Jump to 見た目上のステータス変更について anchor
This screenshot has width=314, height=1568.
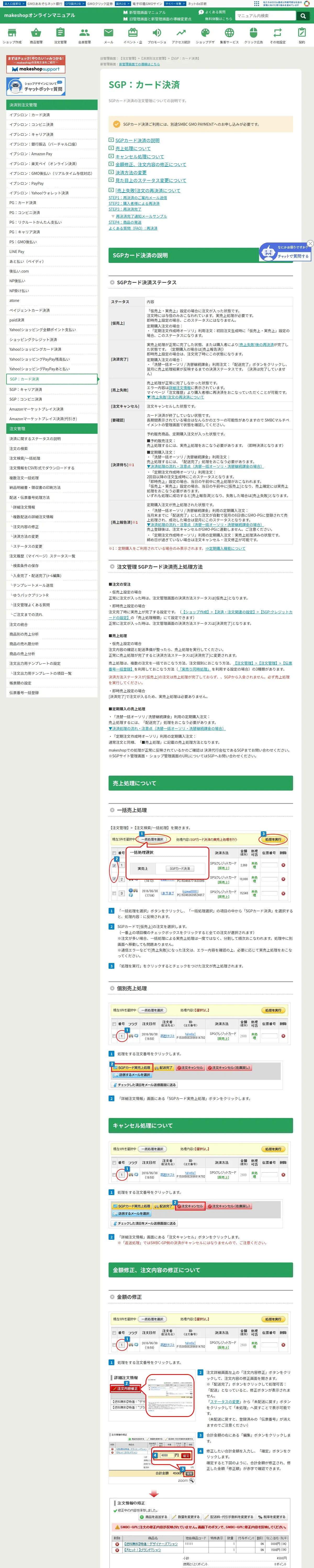[151, 180]
